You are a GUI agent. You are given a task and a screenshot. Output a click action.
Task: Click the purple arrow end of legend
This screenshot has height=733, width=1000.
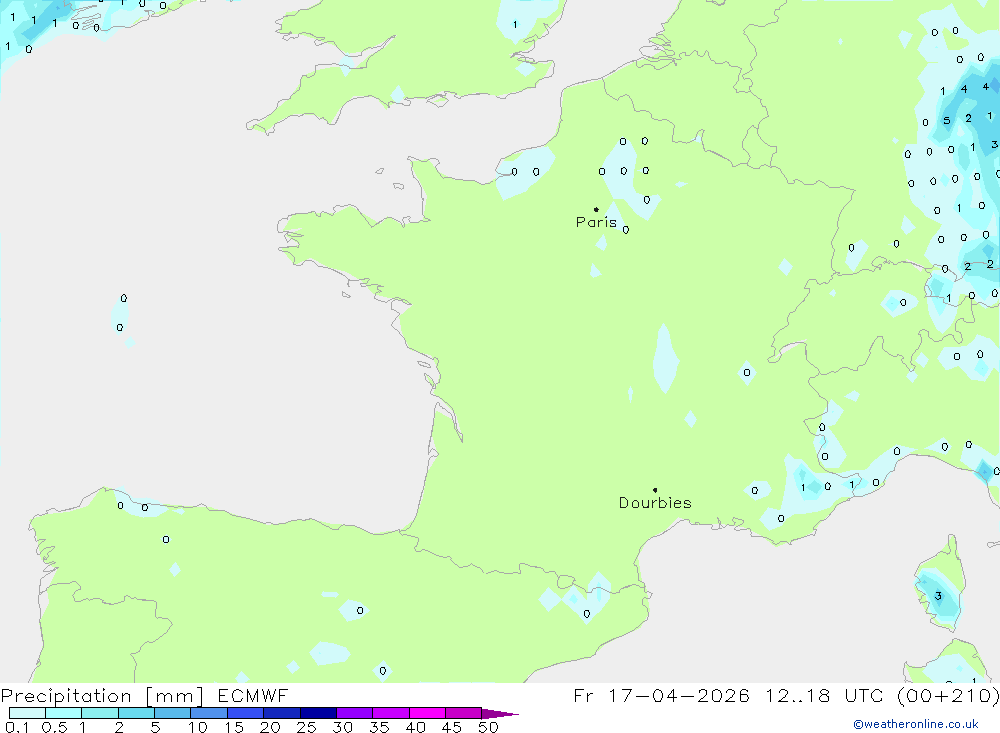[499, 713]
